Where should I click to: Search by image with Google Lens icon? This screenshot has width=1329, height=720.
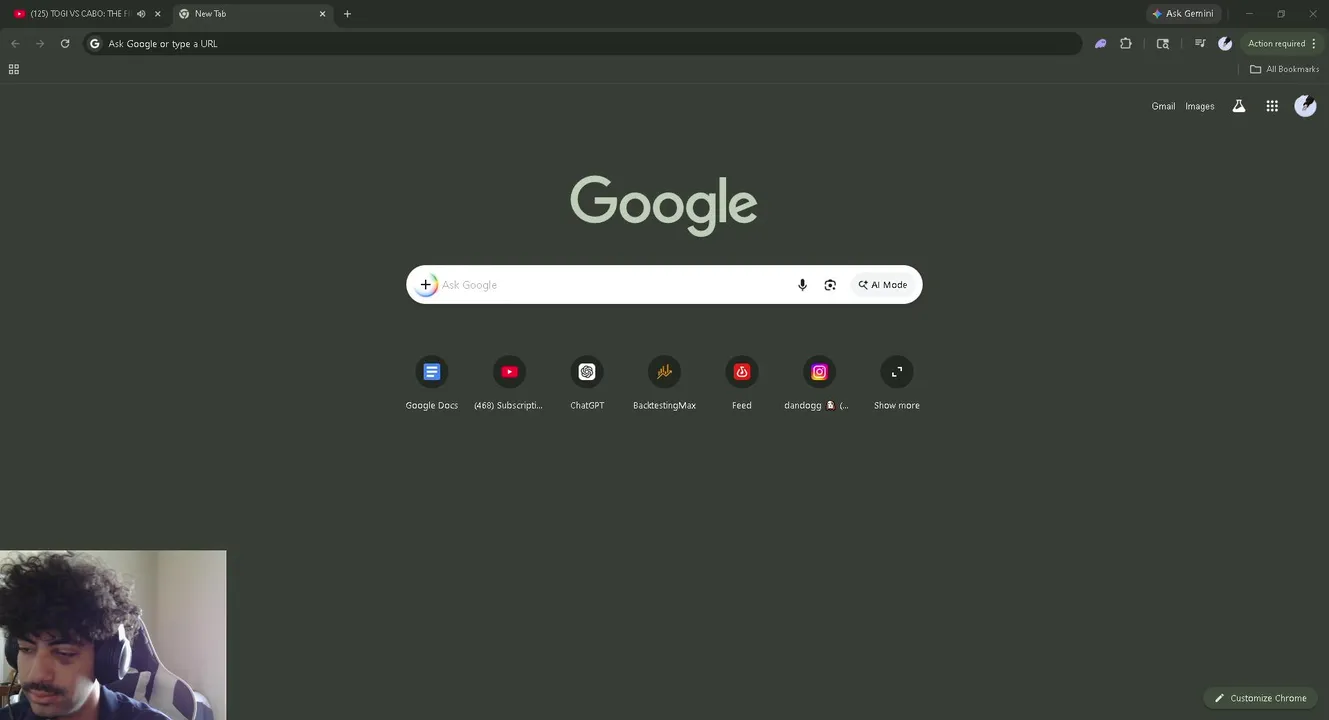coord(830,285)
